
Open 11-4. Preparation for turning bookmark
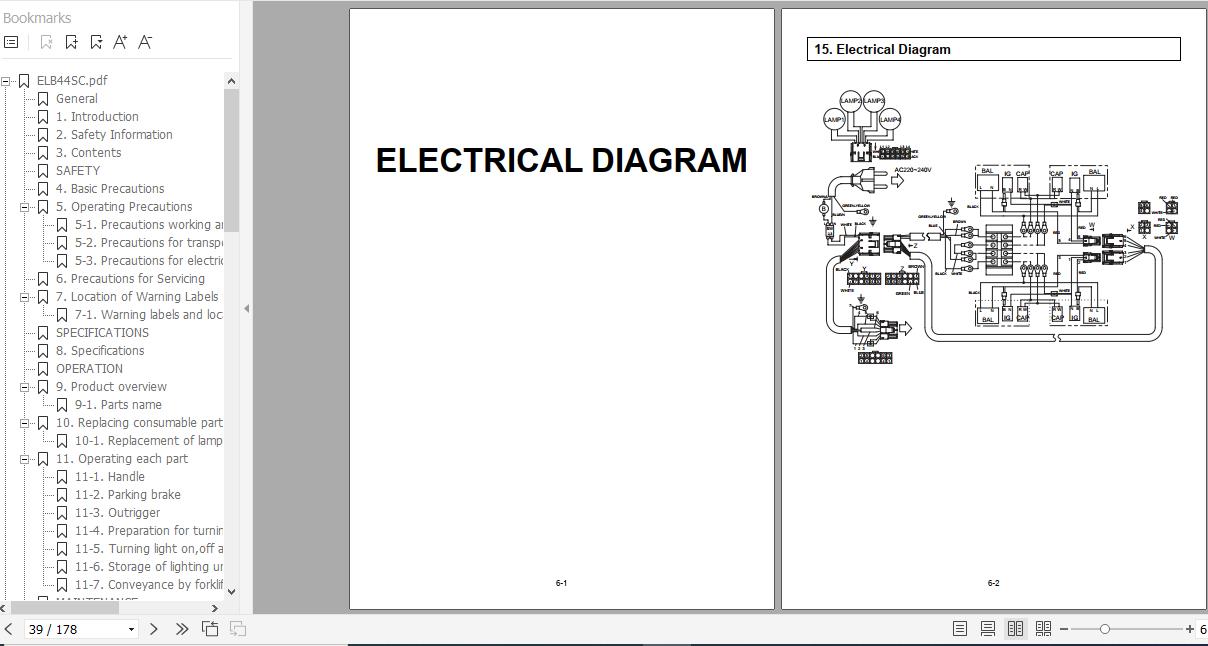pos(149,531)
